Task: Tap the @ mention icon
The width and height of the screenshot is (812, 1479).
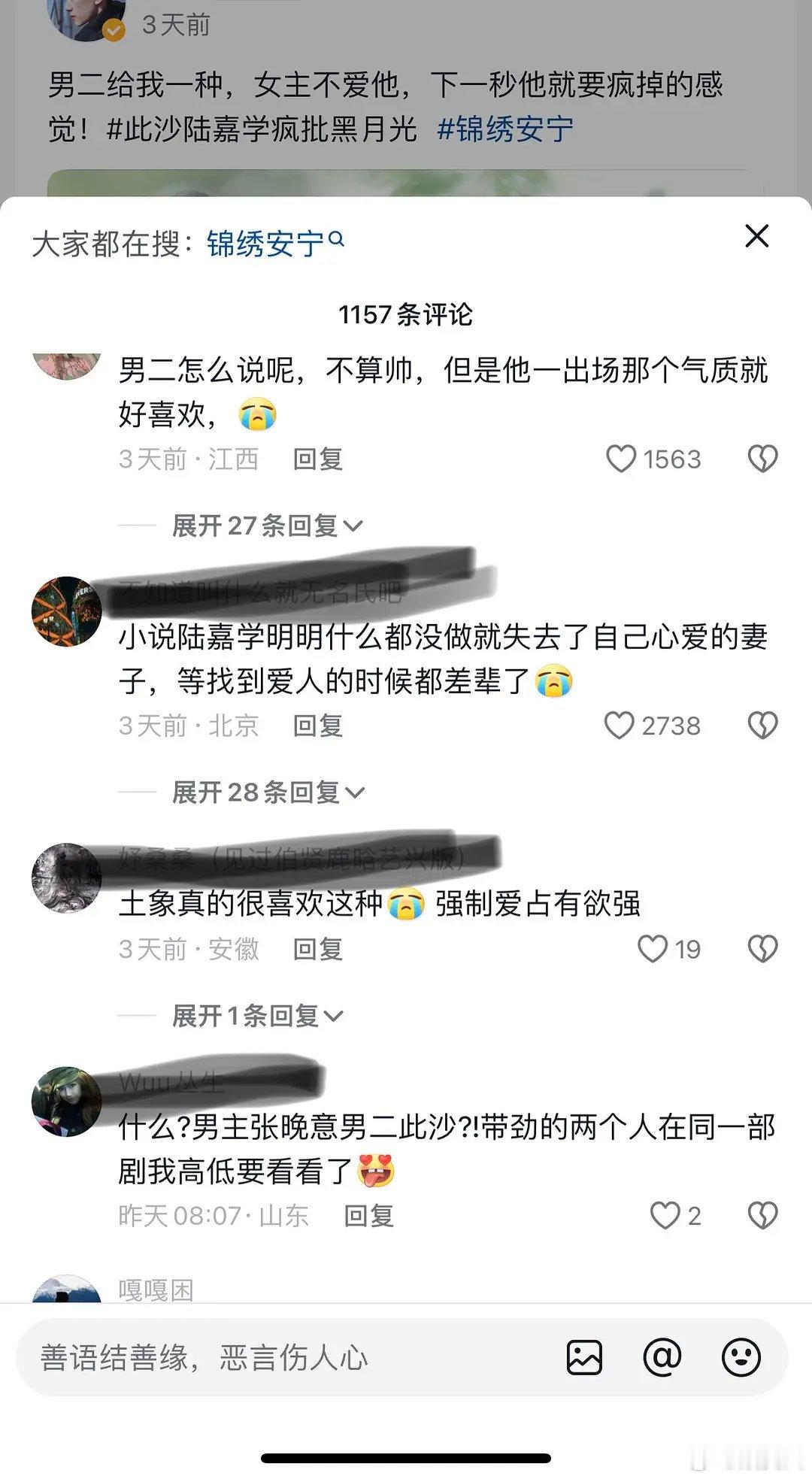Action: pyautogui.click(x=662, y=1357)
